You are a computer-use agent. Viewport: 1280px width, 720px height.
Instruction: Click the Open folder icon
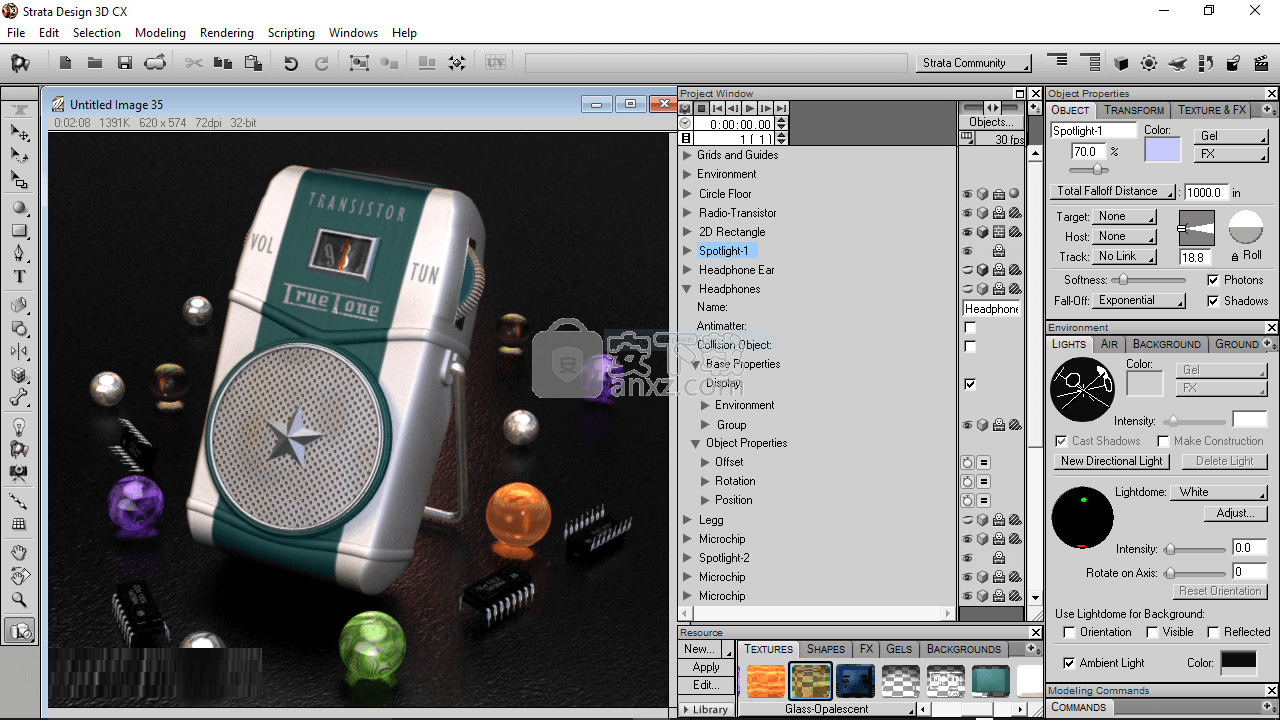(x=94, y=63)
